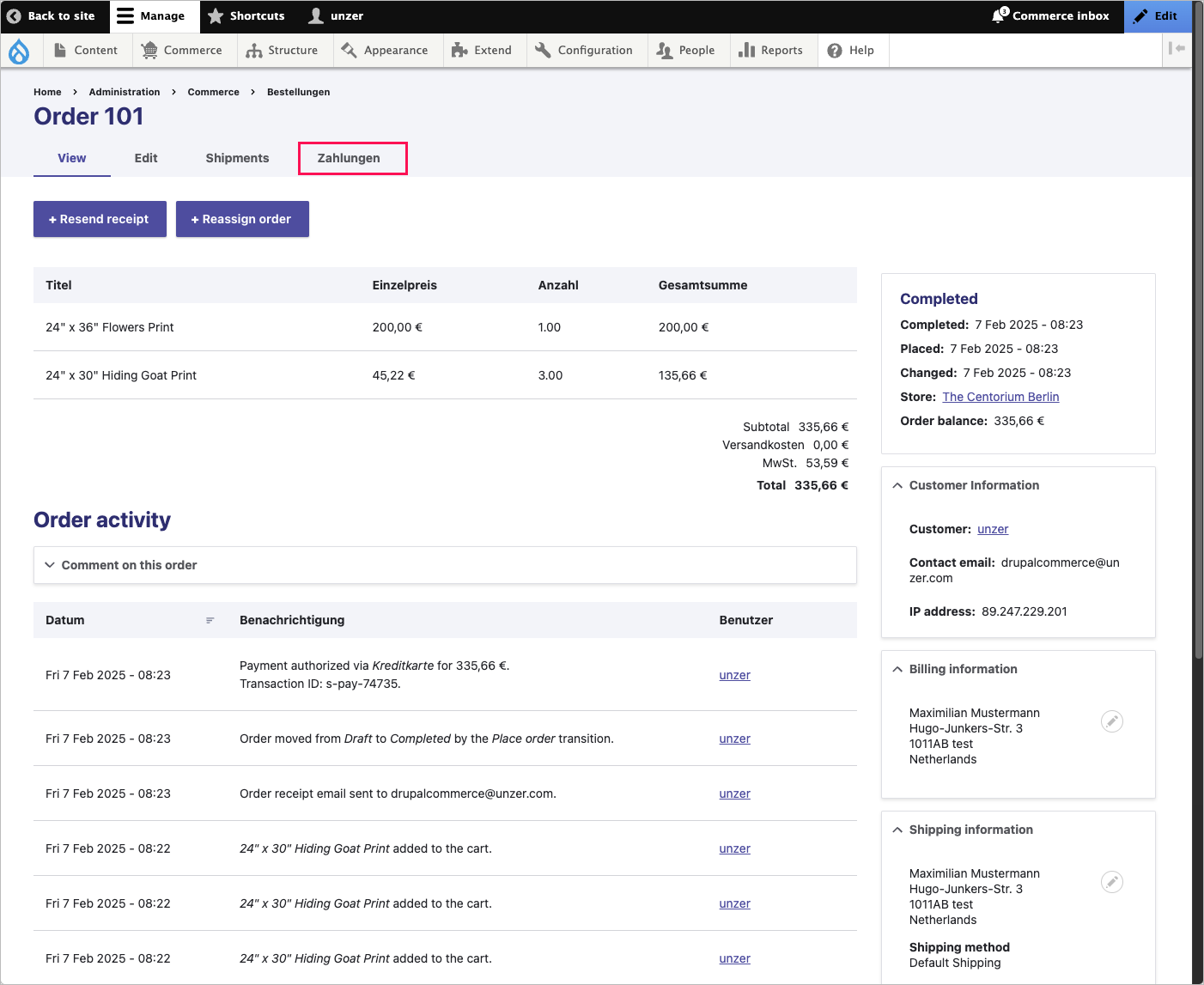Click the 24" x 30" Hiding Goat Print item
This screenshot has height=985, width=1204.
pyautogui.click(x=121, y=375)
